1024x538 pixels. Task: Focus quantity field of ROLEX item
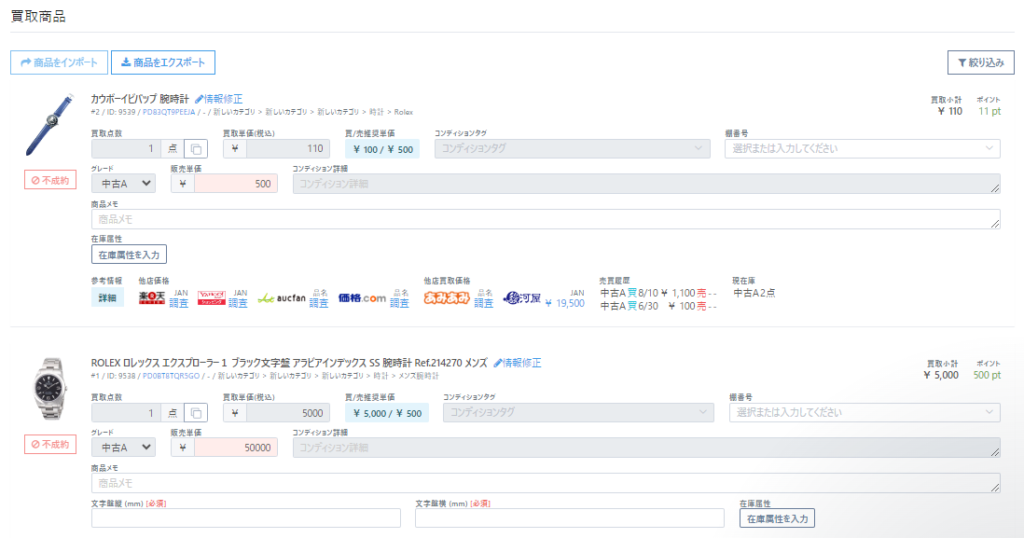tap(125, 413)
